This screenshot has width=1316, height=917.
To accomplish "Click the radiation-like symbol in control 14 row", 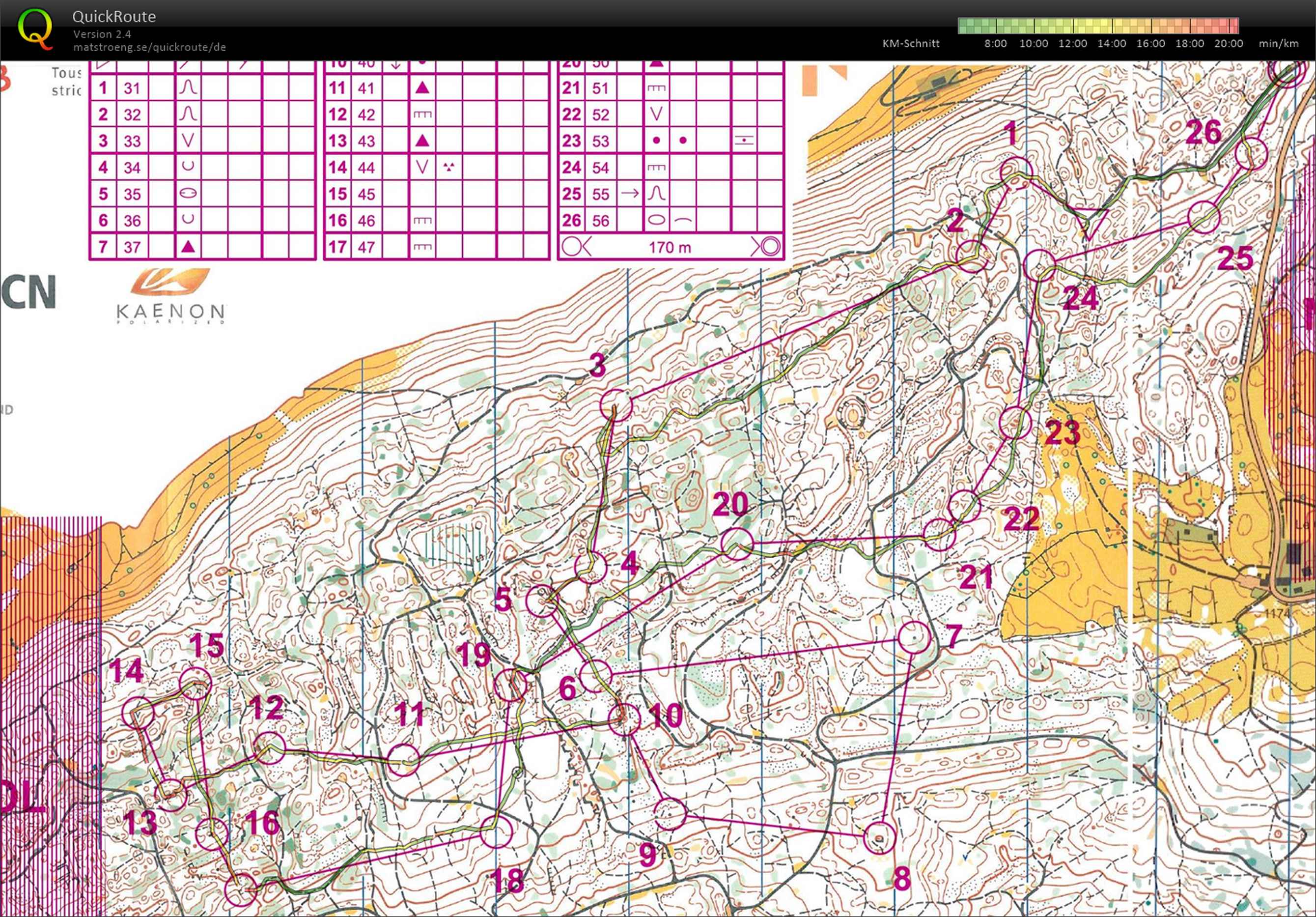I will (449, 167).
